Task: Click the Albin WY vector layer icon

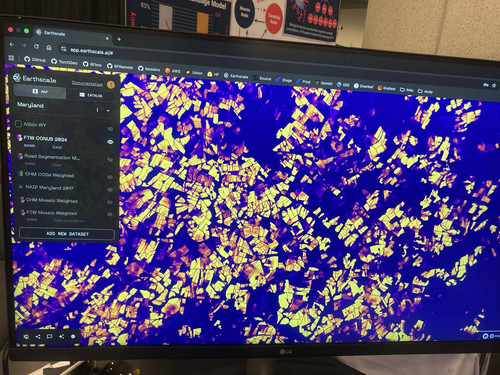Action: click(18, 124)
